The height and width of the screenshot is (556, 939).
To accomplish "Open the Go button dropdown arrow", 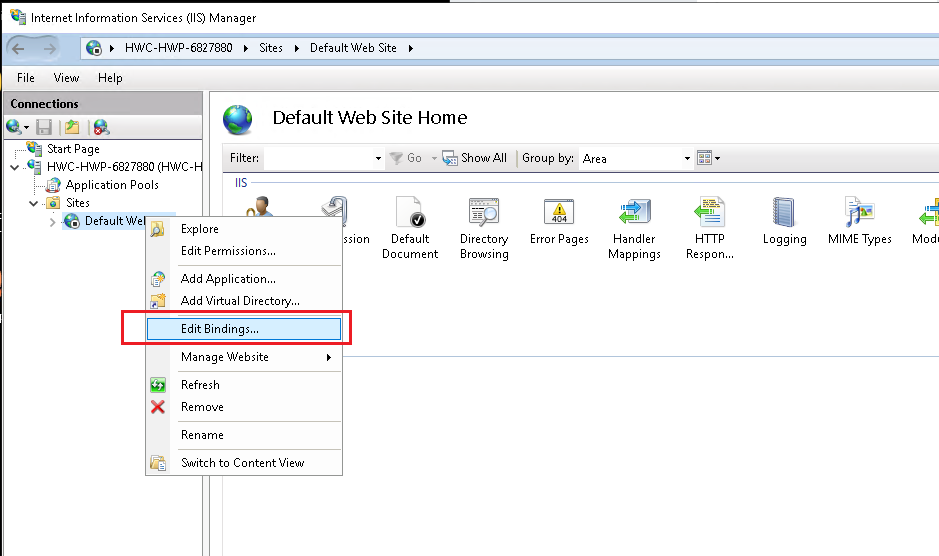I will (x=434, y=158).
